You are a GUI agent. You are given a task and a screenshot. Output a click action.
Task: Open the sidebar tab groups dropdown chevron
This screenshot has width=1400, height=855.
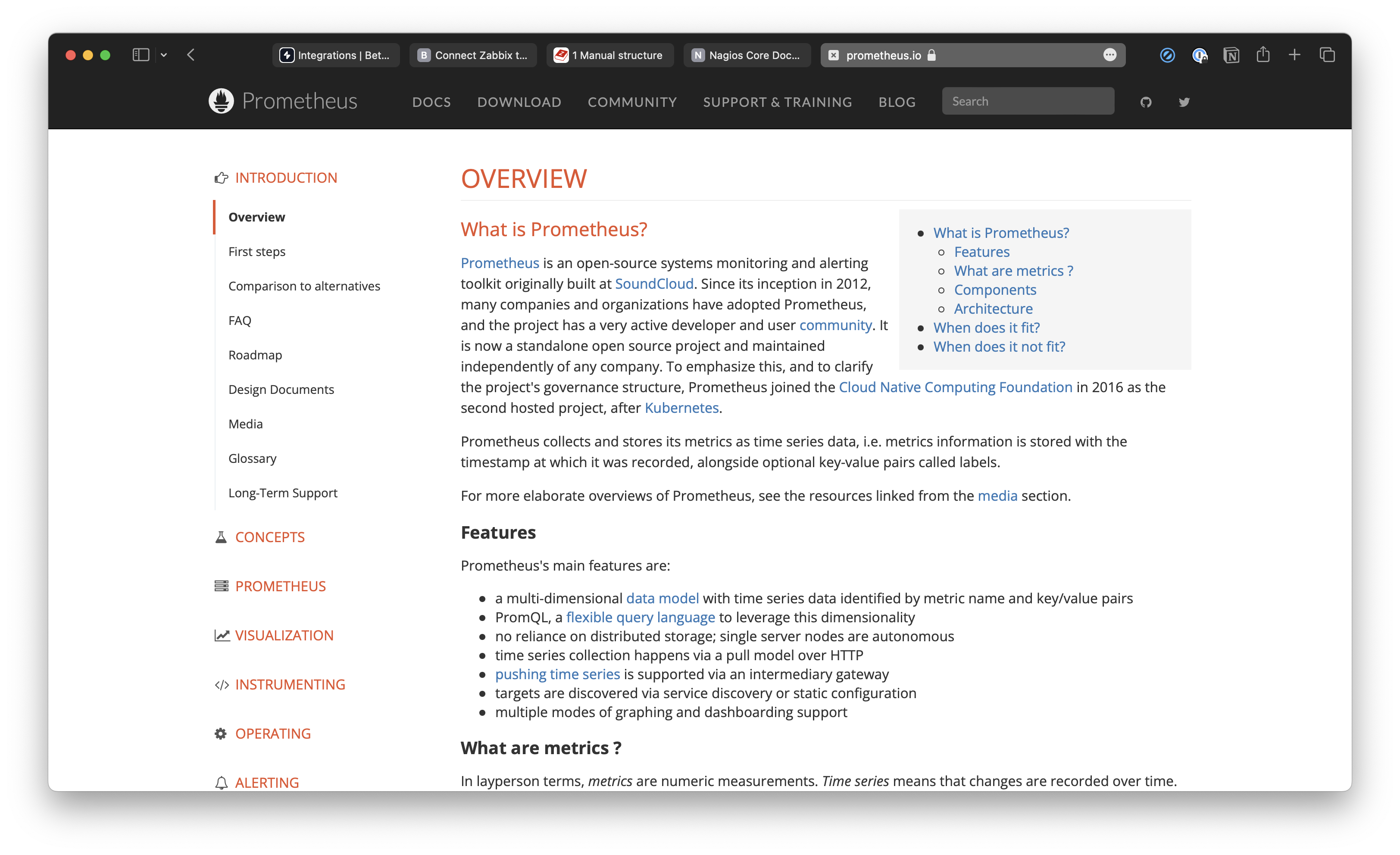[x=164, y=55]
